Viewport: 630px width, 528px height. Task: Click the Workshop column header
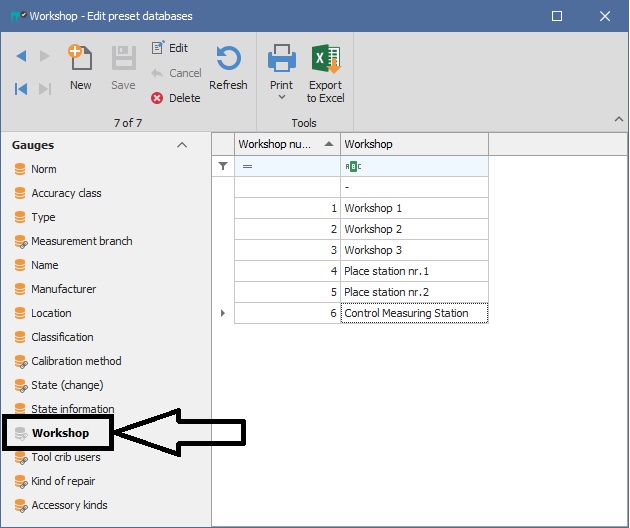coord(414,144)
